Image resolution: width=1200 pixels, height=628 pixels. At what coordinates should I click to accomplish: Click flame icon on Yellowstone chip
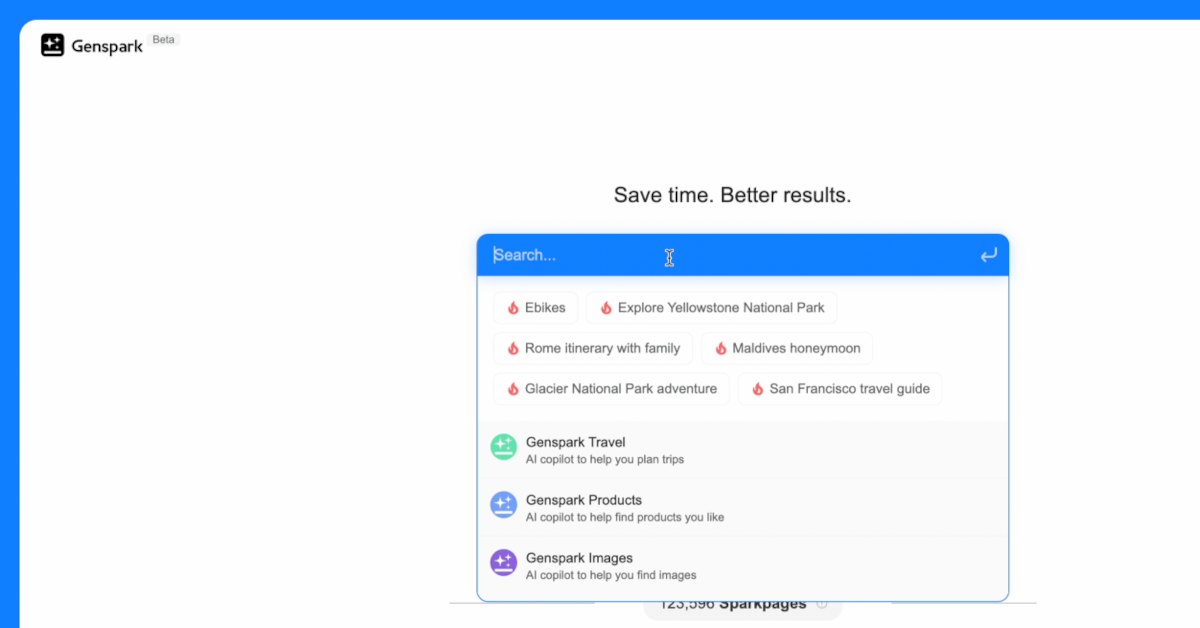(606, 308)
